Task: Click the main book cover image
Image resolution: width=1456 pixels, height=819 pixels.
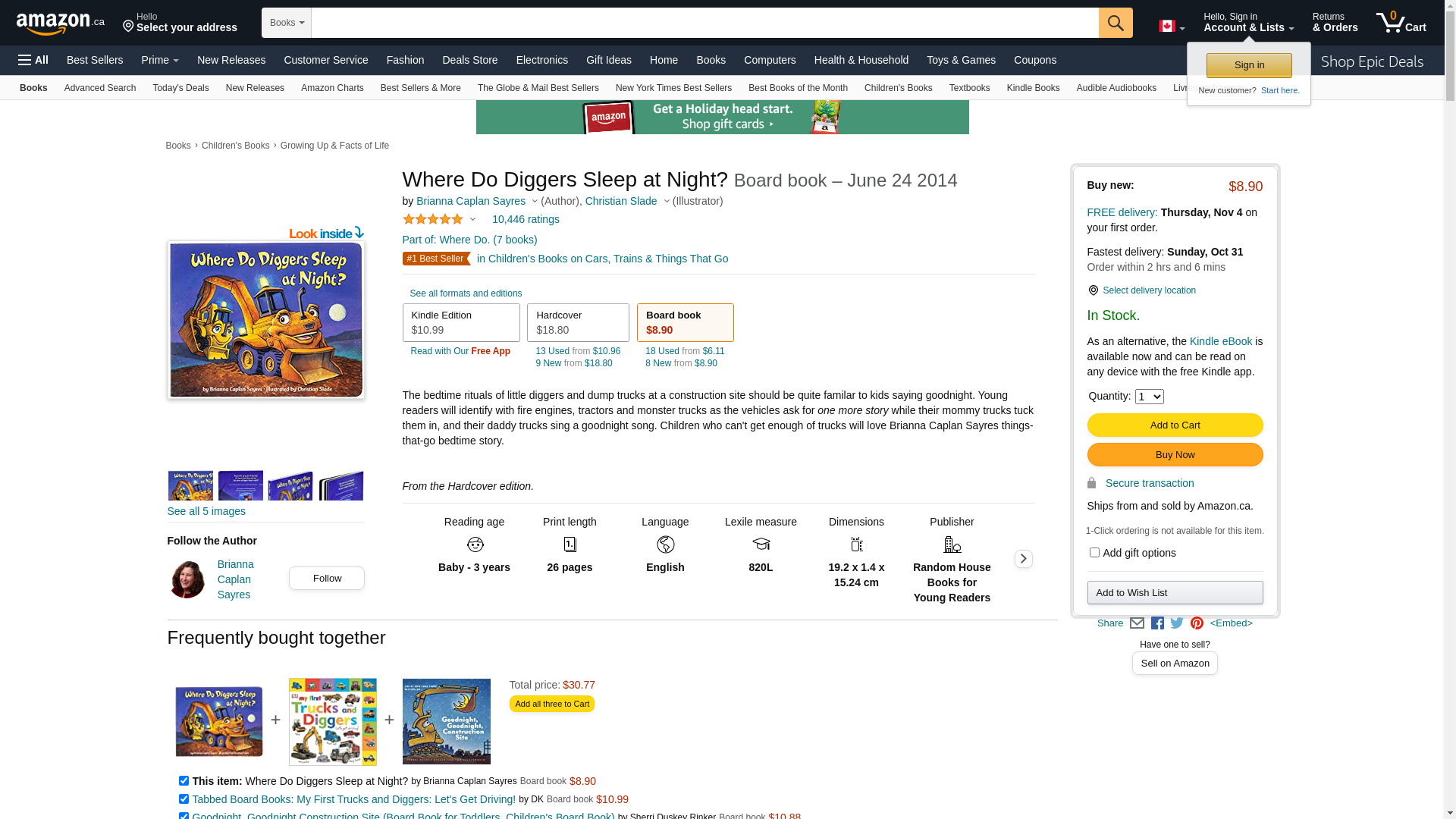Action: (265, 320)
